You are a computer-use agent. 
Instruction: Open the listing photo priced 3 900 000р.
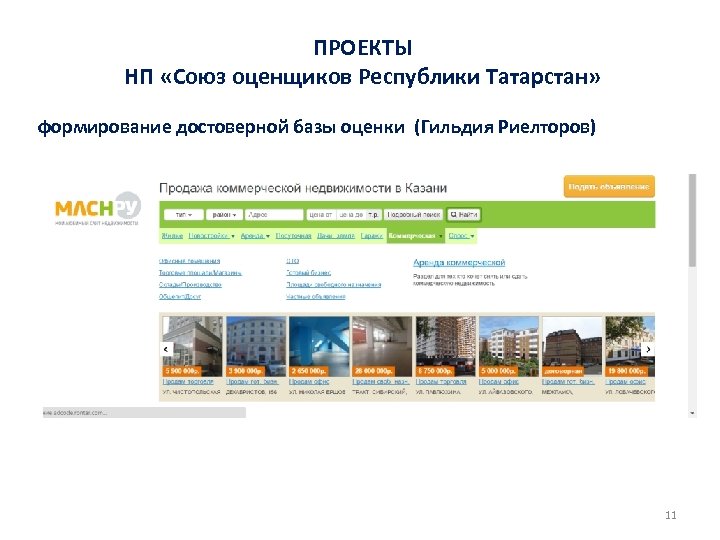tap(256, 346)
